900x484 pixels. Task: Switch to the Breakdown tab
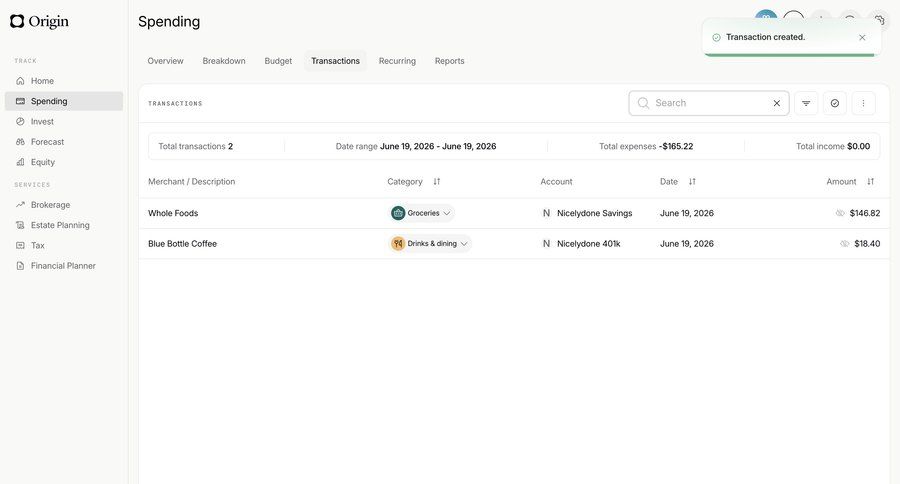point(224,61)
